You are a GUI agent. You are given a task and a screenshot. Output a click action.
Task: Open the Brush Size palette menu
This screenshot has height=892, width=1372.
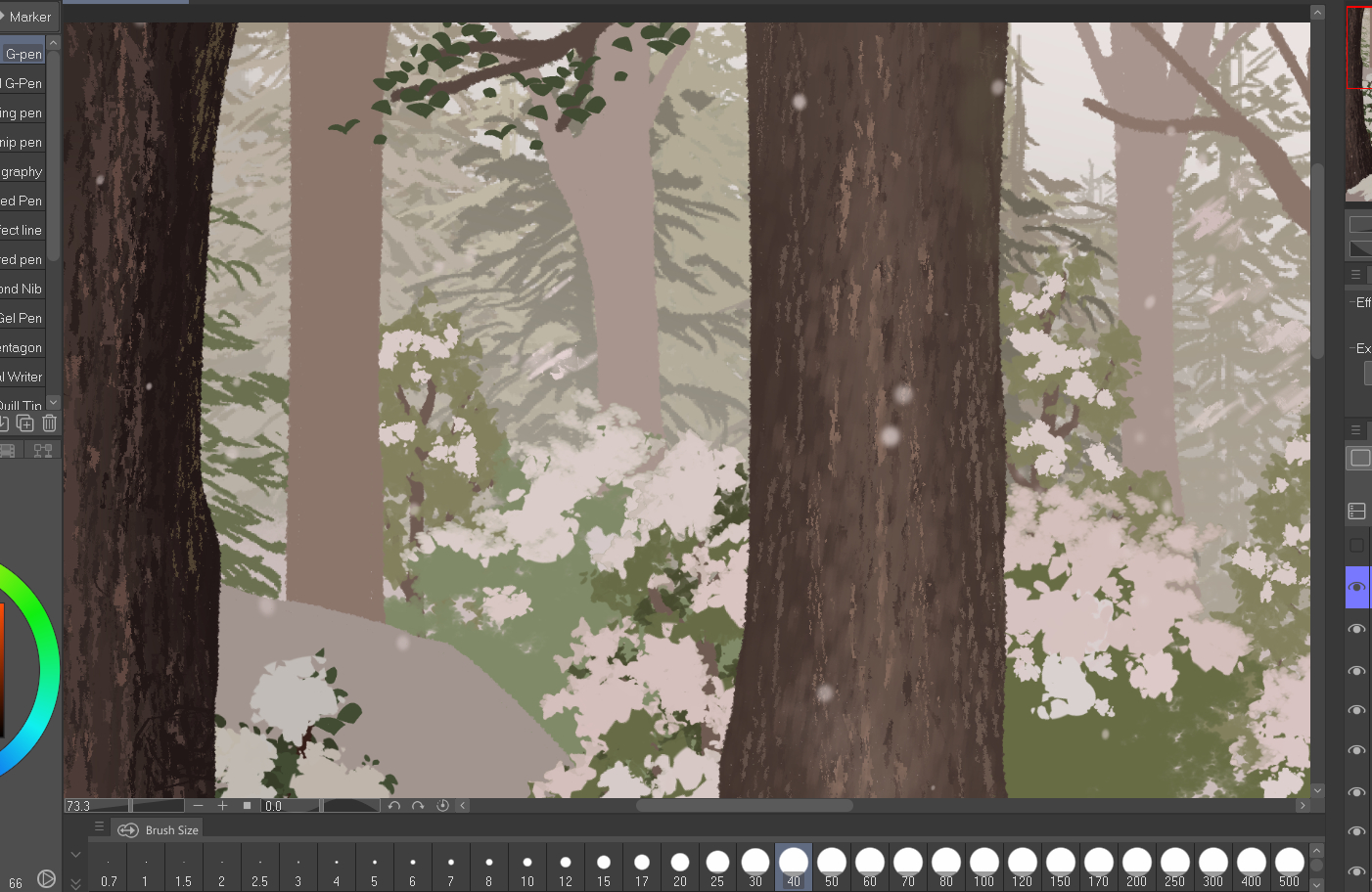pos(99,827)
